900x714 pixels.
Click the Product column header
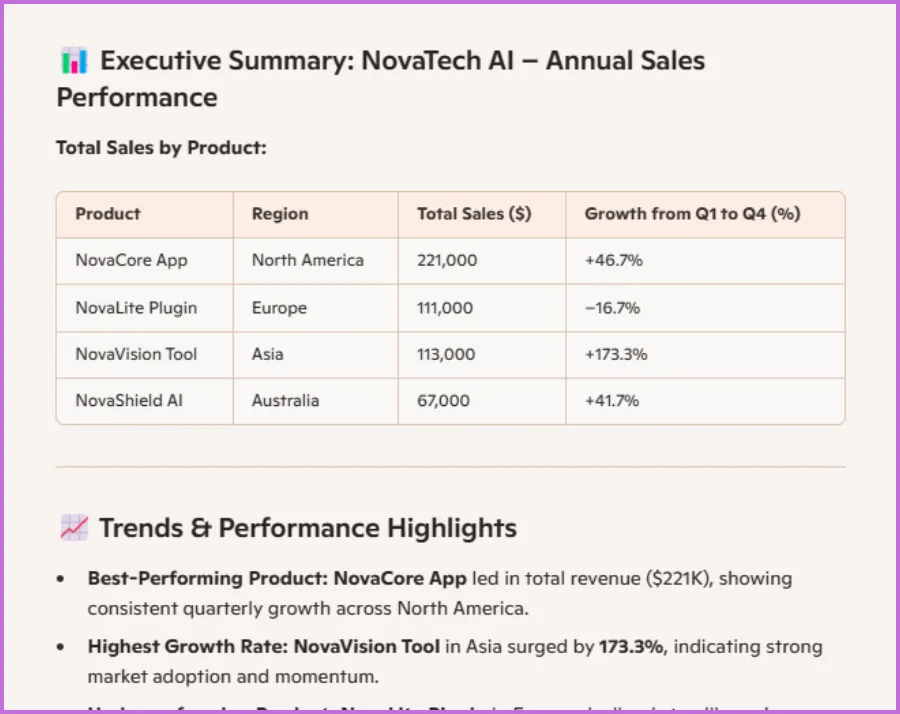[108, 214]
